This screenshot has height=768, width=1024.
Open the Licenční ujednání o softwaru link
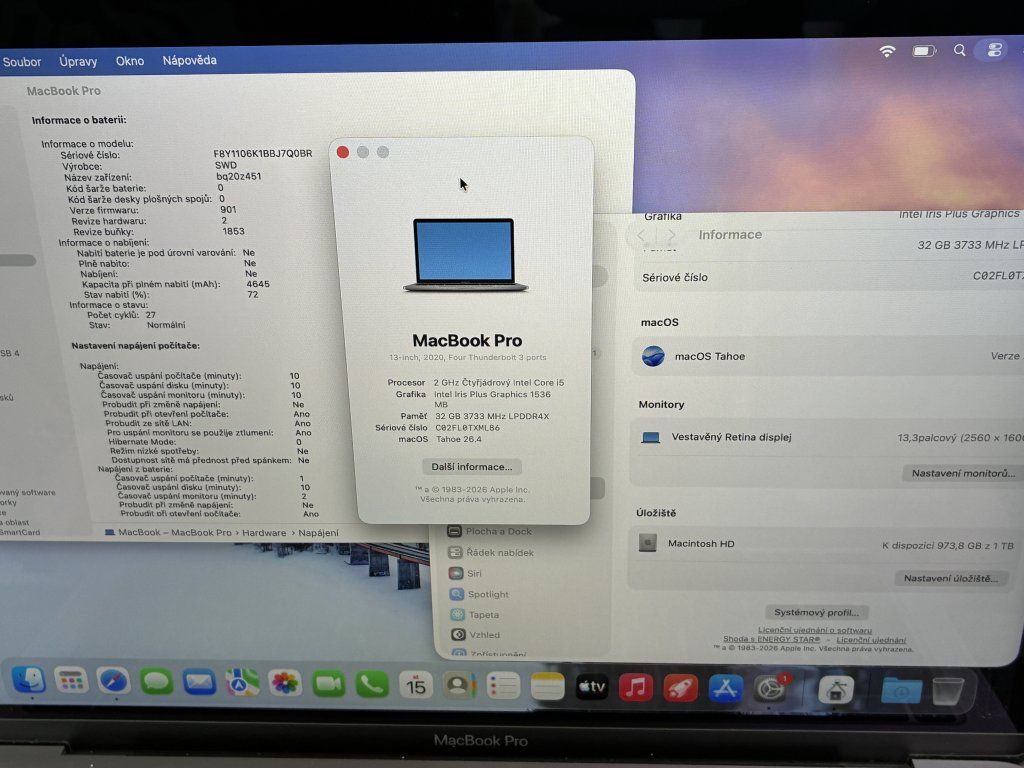click(x=814, y=631)
